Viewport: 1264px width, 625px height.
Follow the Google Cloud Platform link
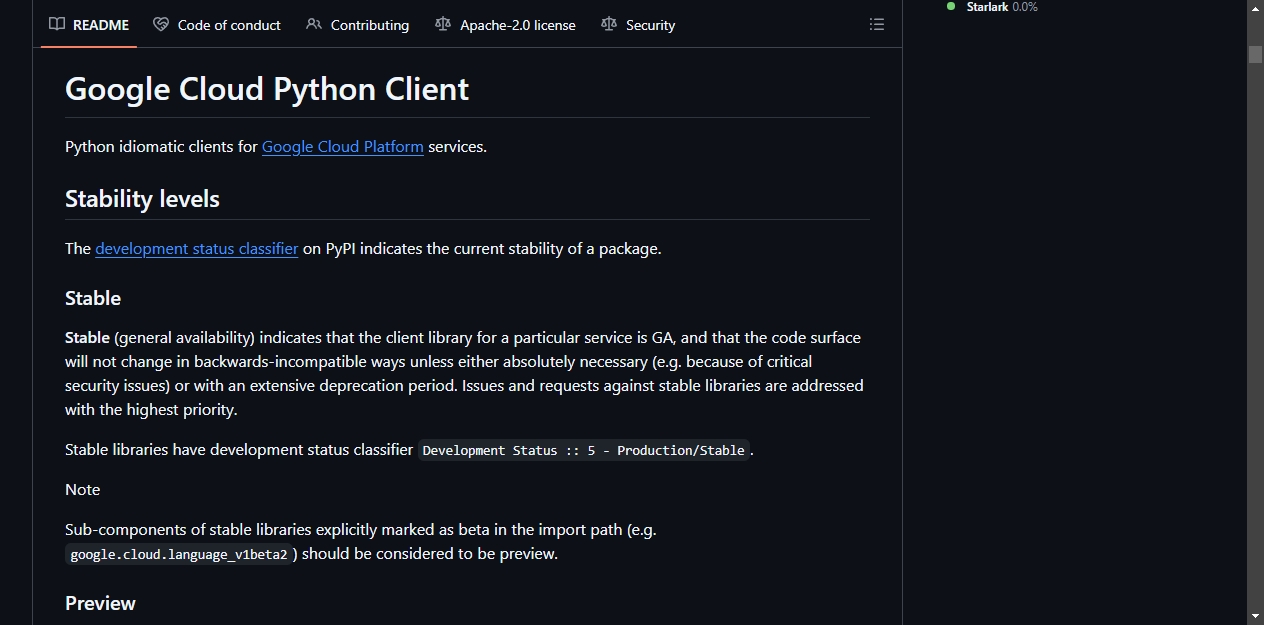(343, 146)
